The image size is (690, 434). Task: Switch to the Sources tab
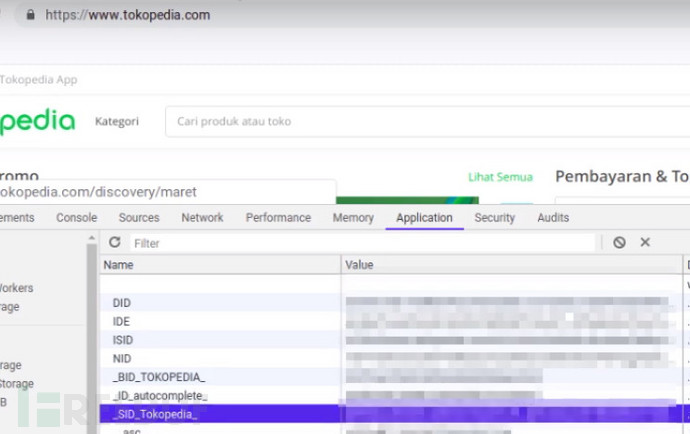point(139,217)
